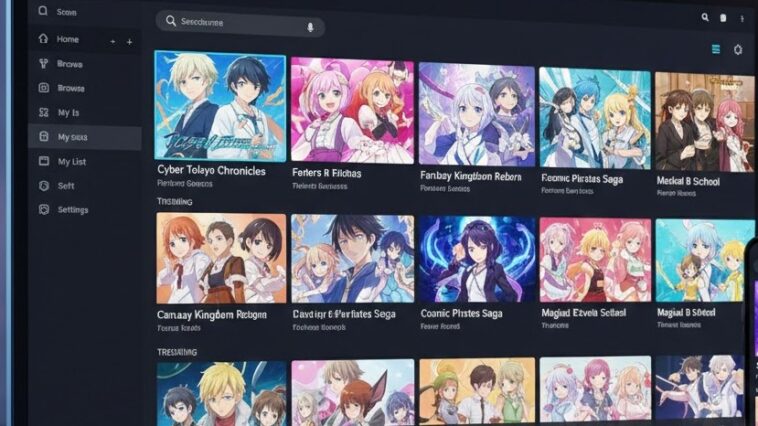The image size is (758, 426).
Task: Open the vertical more-options menu in top right
Action: (x=742, y=17)
